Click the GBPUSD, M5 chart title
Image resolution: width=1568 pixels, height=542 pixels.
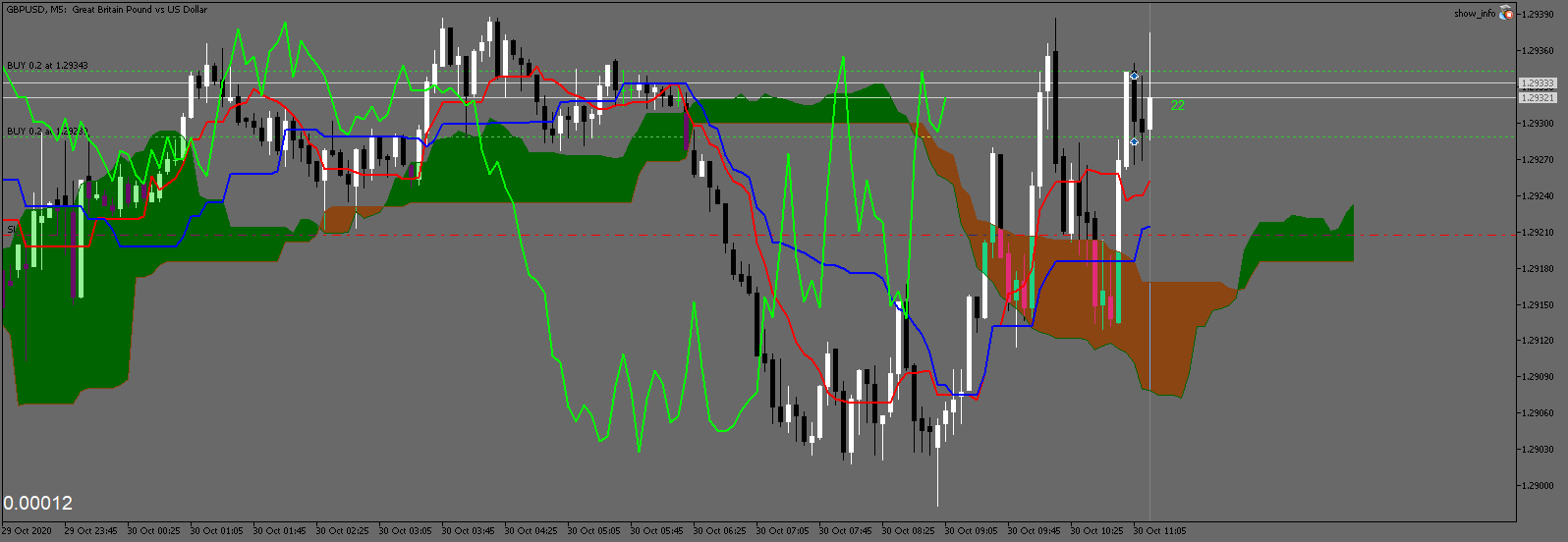(107, 9)
